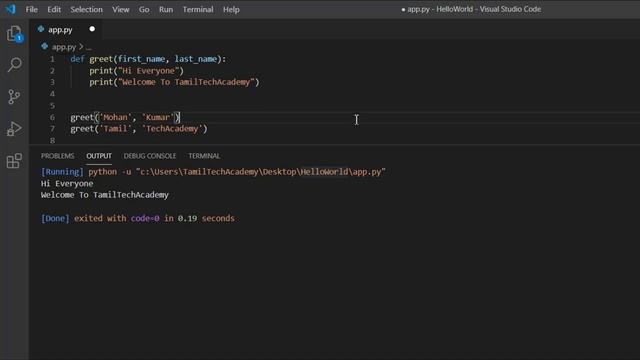Click the [Running] label in output
640x360 pixels.
coord(62,172)
